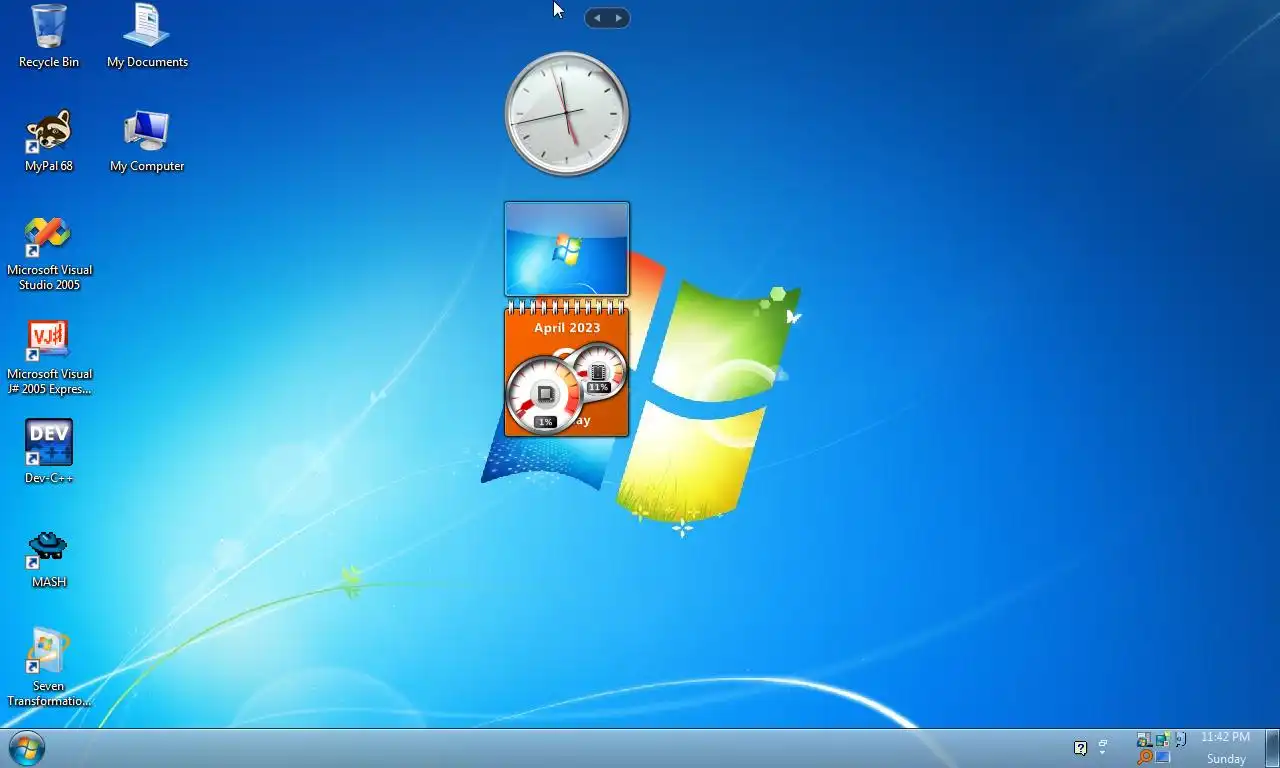Image resolution: width=1280 pixels, height=768 pixels.
Task: Click the right arrow on sidebar pager
Action: pos(619,18)
